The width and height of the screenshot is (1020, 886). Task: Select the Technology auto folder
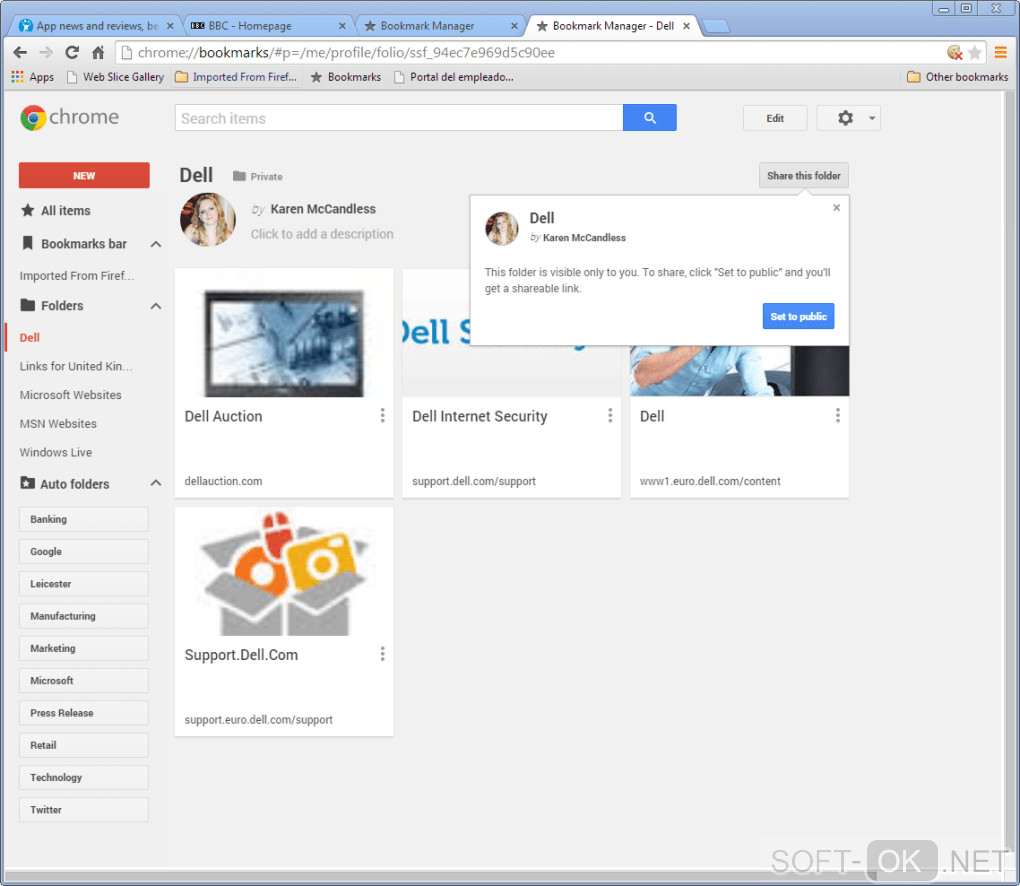click(x=84, y=777)
